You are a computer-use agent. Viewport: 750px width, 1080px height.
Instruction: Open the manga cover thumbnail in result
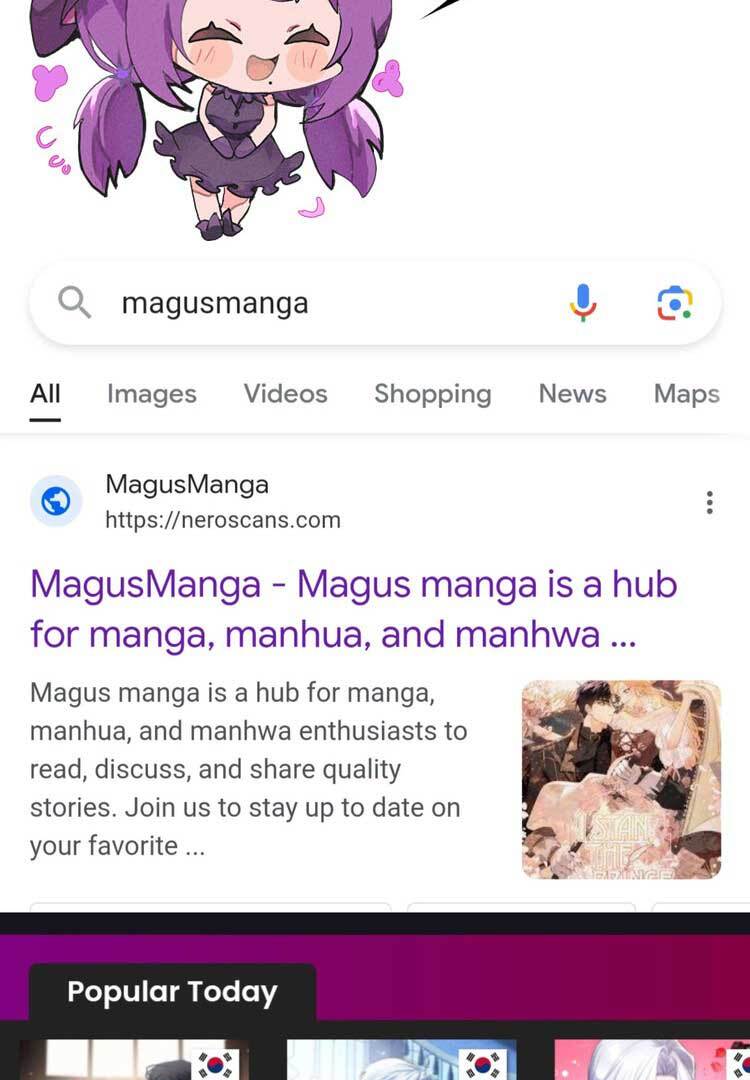[621, 780]
